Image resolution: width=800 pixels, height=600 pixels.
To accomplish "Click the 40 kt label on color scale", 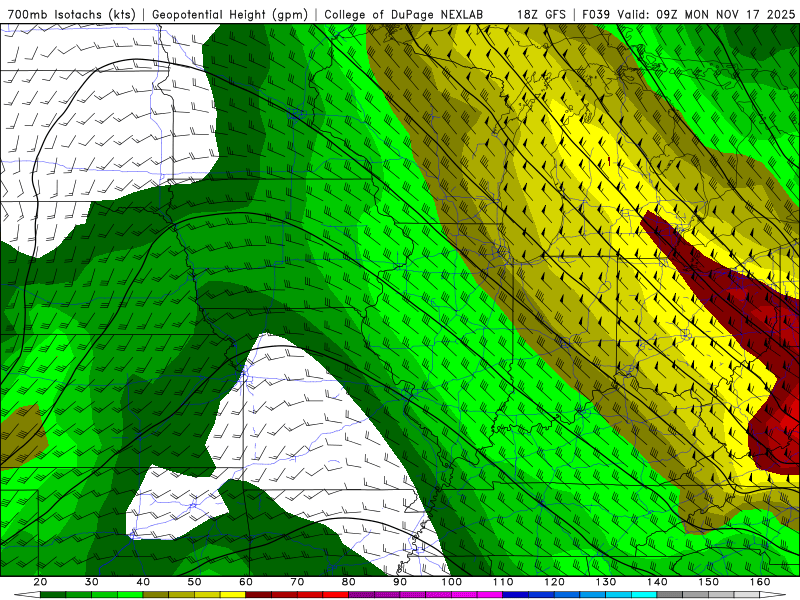I will (x=143, y=582).
